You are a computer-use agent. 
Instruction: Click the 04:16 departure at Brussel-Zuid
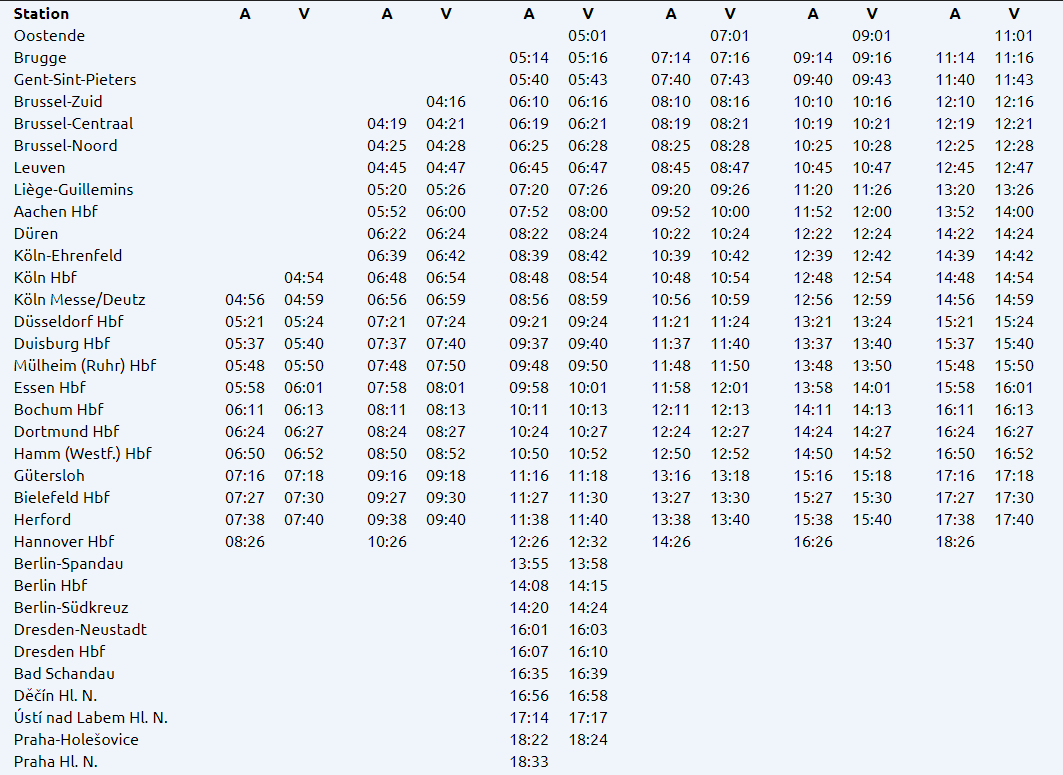[x=446, y=102]
